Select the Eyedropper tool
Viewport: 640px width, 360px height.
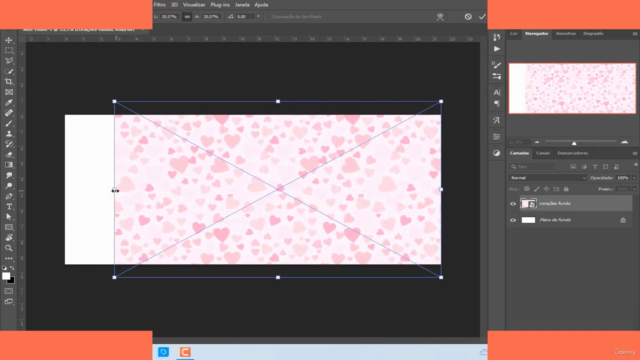[x=9, y=102]
